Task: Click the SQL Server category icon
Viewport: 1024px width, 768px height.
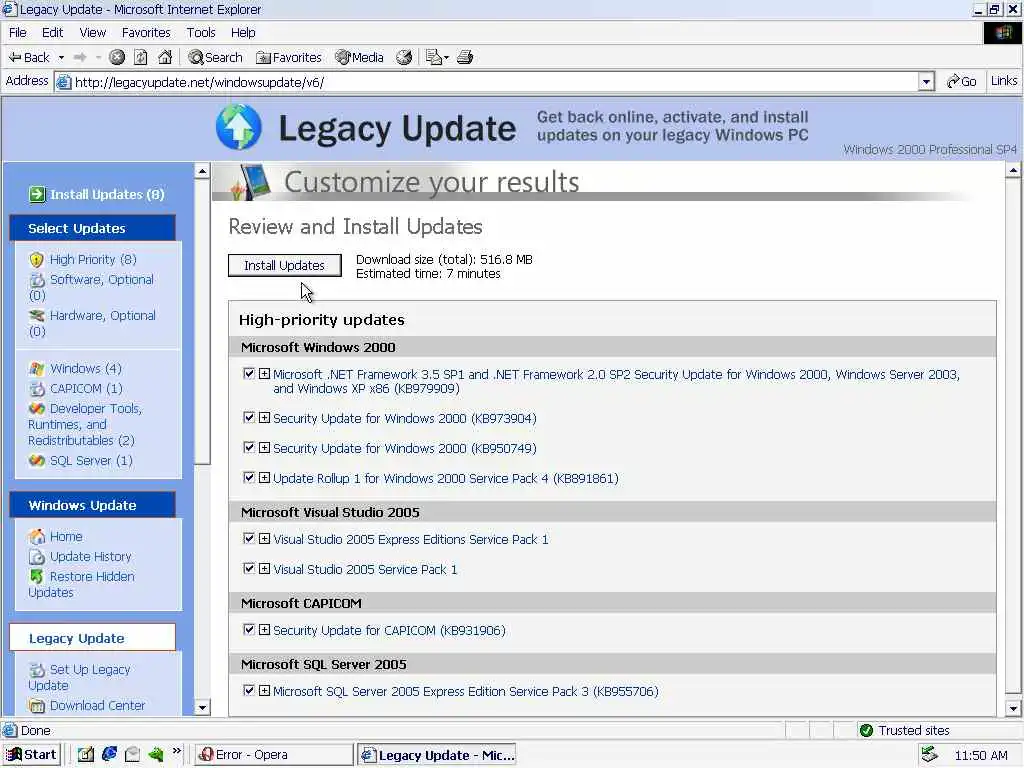Action: [x=37, y=461]
